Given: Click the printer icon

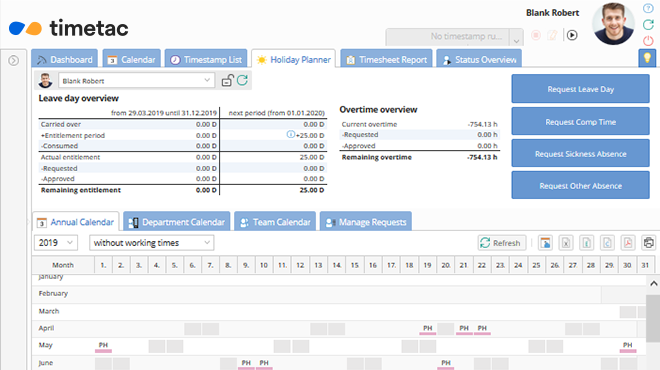Looking at the screenshot, I should pos(649,243).
